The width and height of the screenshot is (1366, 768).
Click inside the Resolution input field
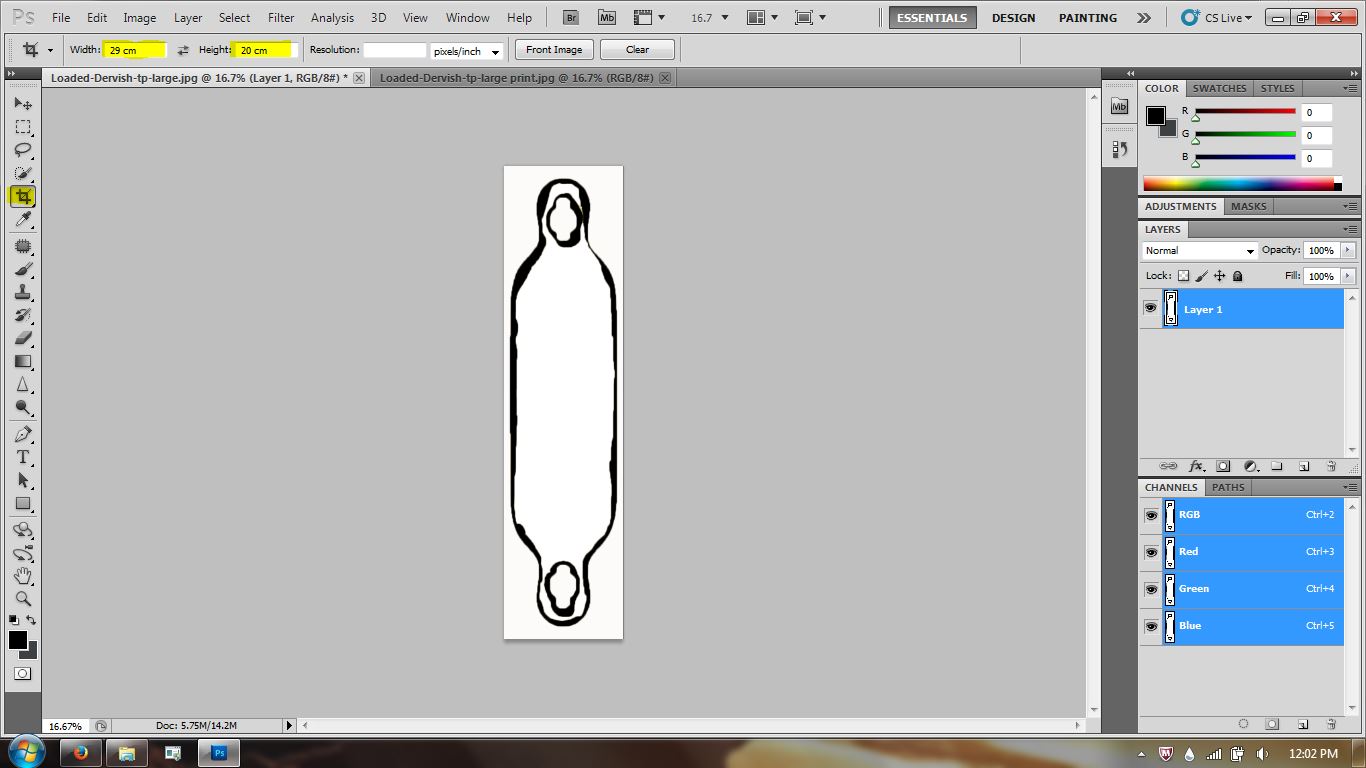pyautogui.click(x=395, y=49)
